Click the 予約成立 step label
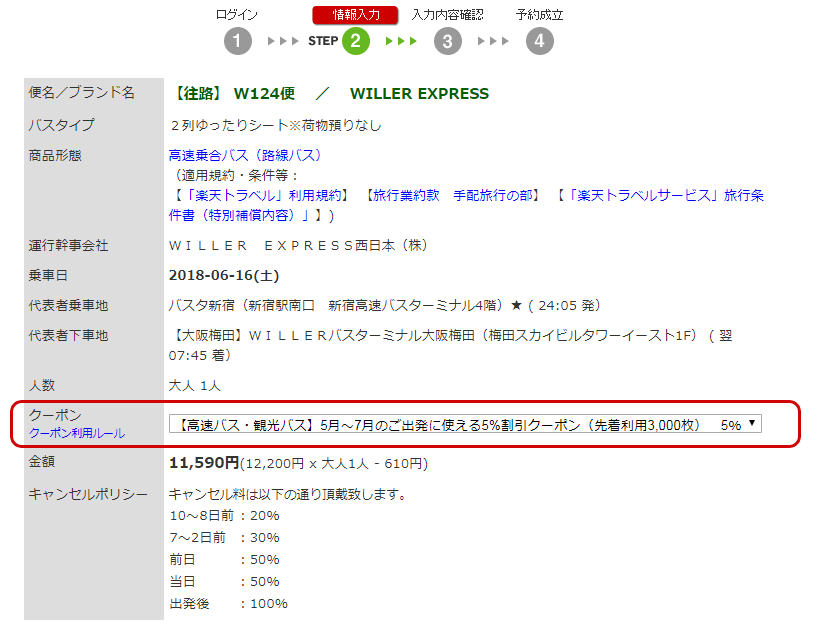Image resolution: width=820 pixels, height=630 pixels. (x=540, y=15)
